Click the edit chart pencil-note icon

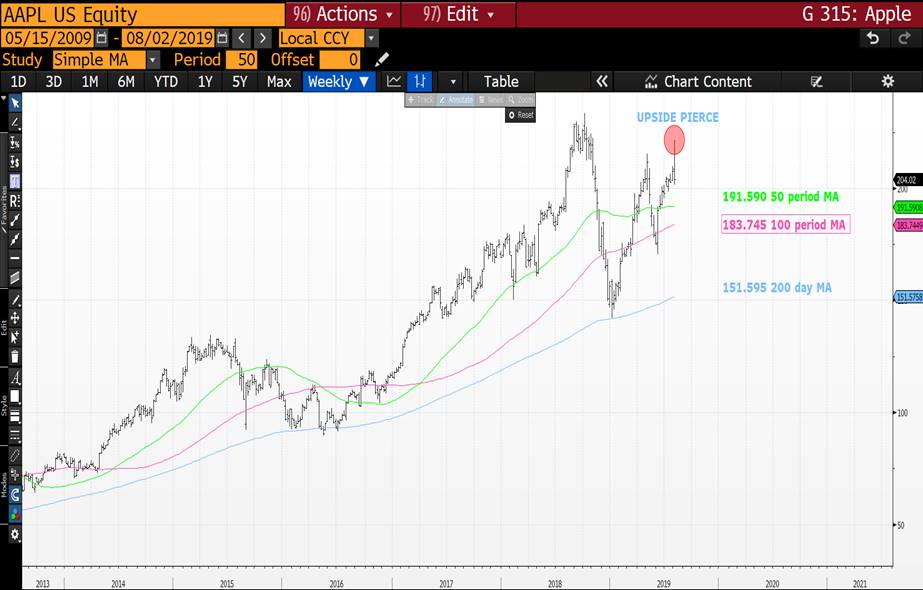pyautogui.click(x=816, y=81)
